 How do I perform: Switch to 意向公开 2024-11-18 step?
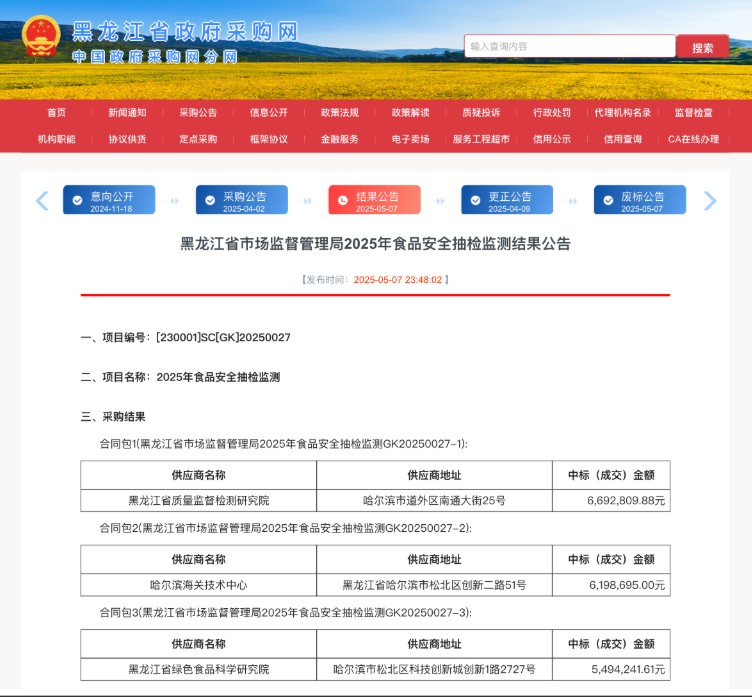click(109, 200)
